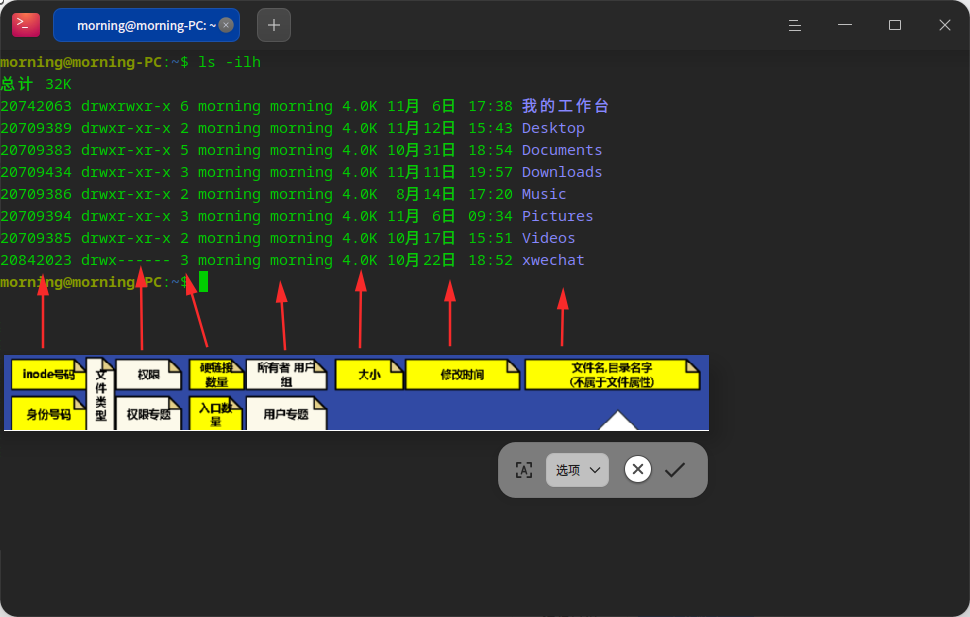The height and width of the screenshot is (617, 970).
Task: Click the Documents directory name
Action: [562, 150]
